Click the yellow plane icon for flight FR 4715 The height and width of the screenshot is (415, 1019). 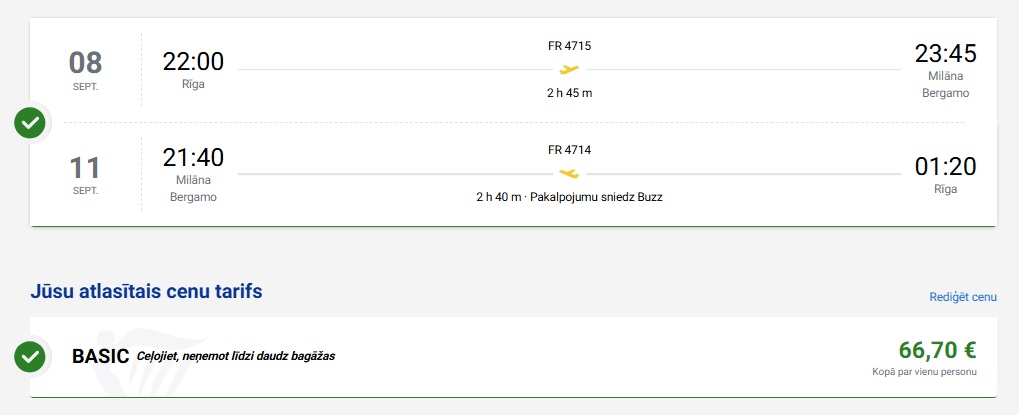(569, 69)
